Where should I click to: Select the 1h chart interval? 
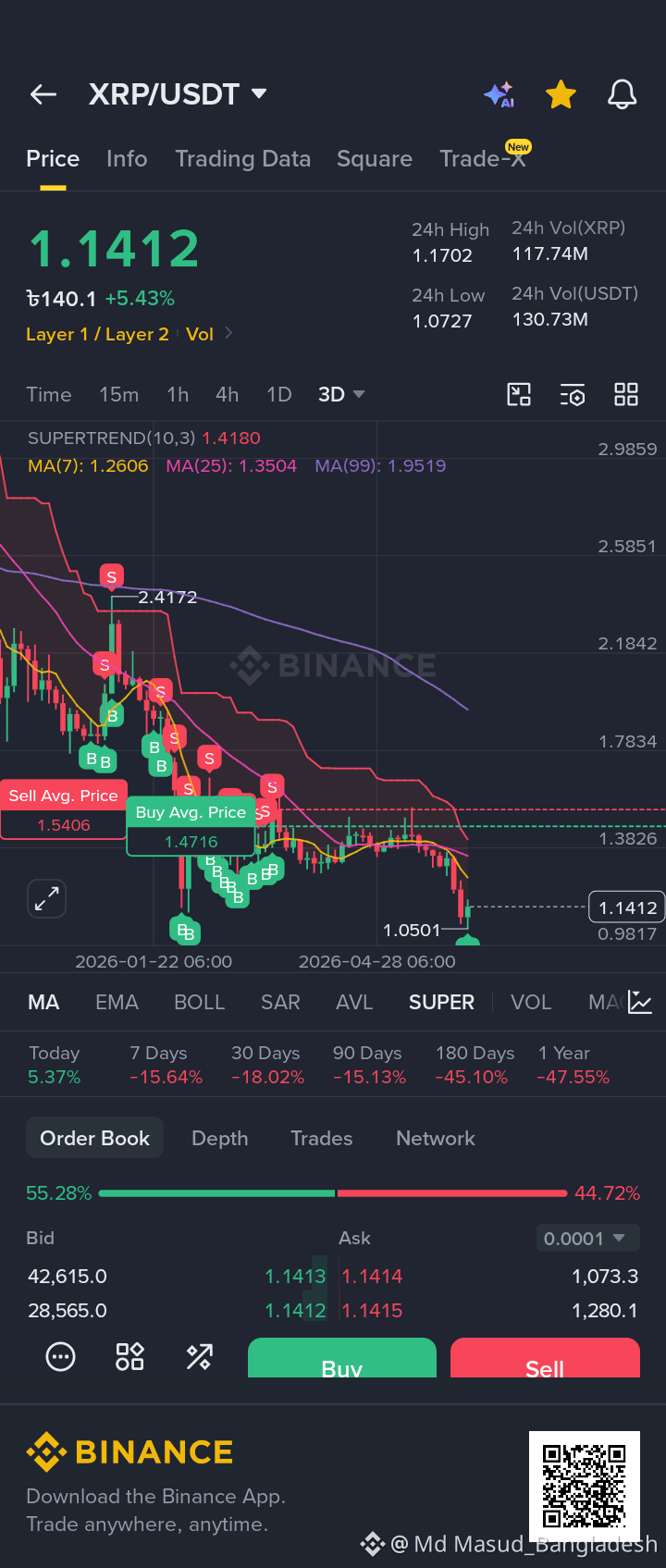(x=178, y=395)
